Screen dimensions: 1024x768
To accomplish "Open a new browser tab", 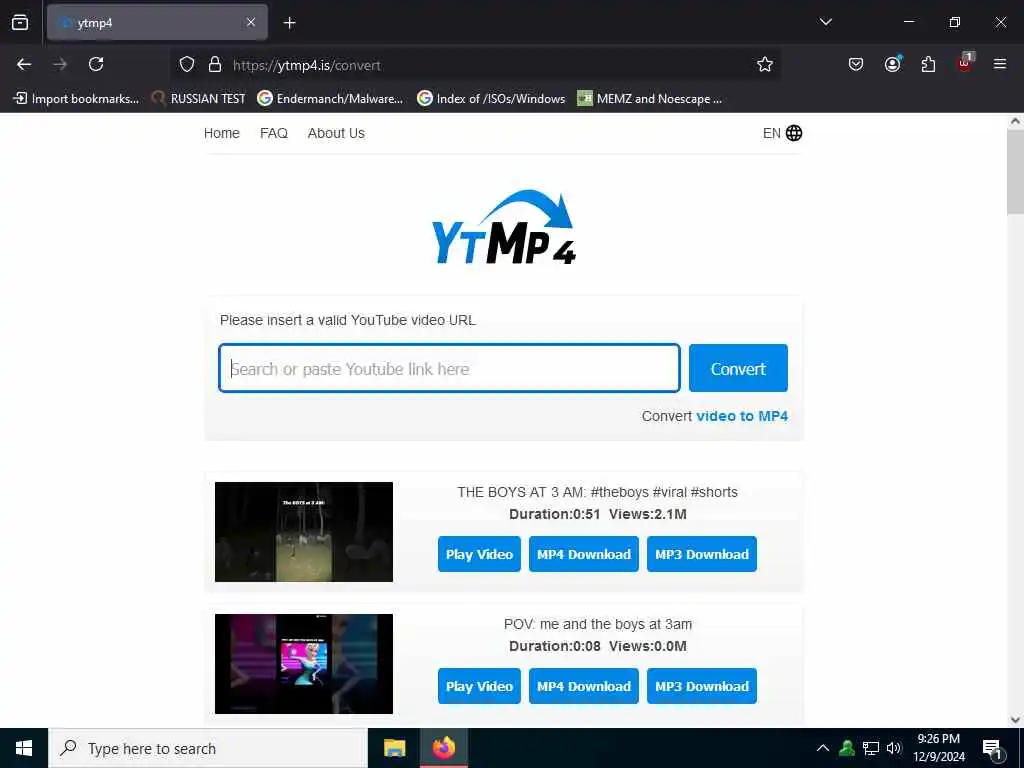I will [289, 23].
